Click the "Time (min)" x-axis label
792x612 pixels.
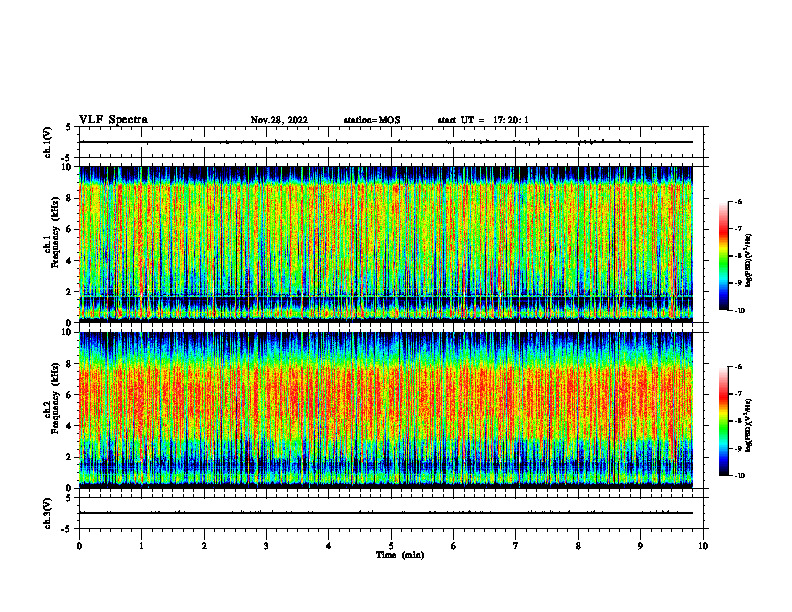coord(400,555)
